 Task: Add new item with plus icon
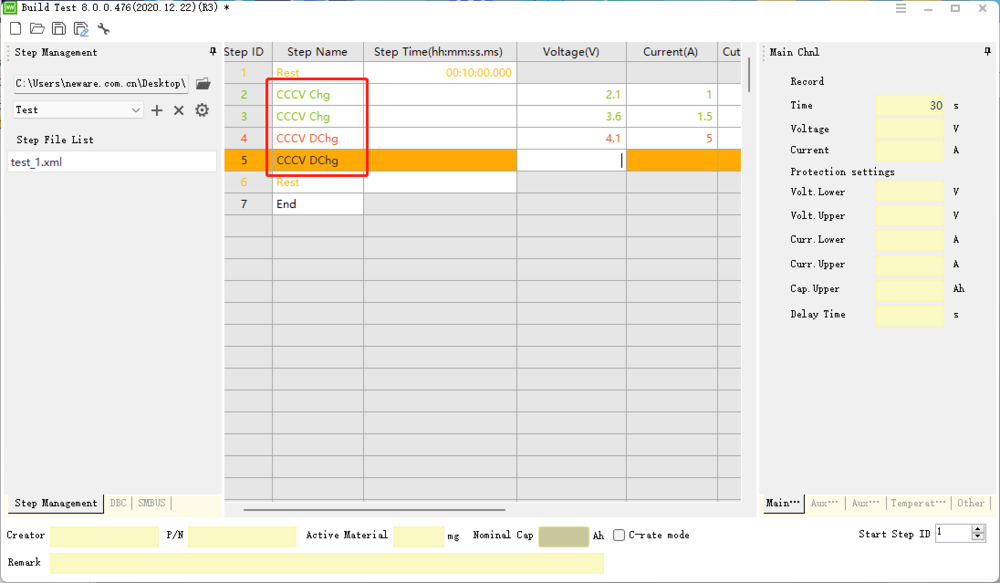[157, 110]
